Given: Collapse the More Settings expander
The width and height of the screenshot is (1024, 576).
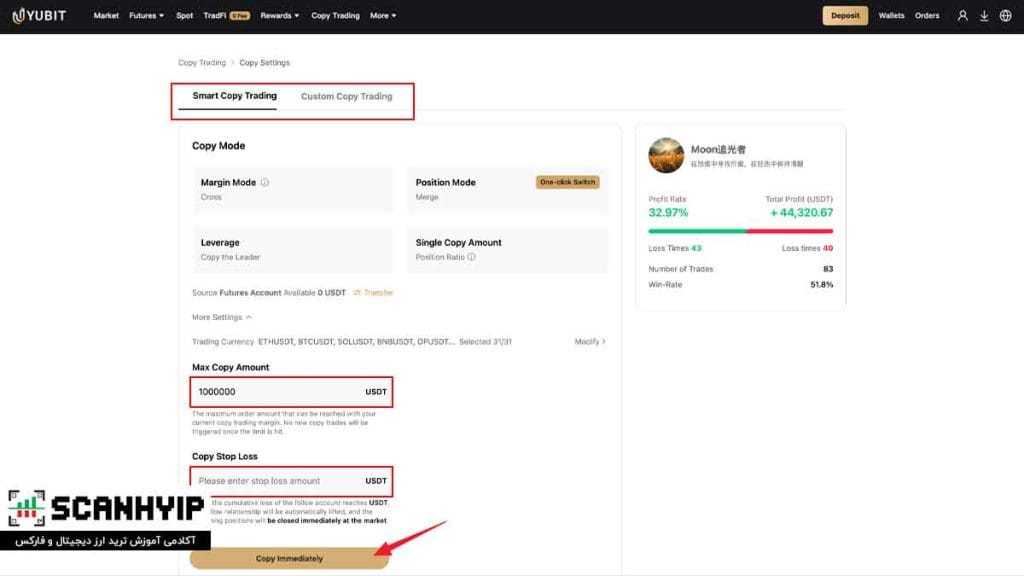Looking at the screenshot, I should coord(221,317).
